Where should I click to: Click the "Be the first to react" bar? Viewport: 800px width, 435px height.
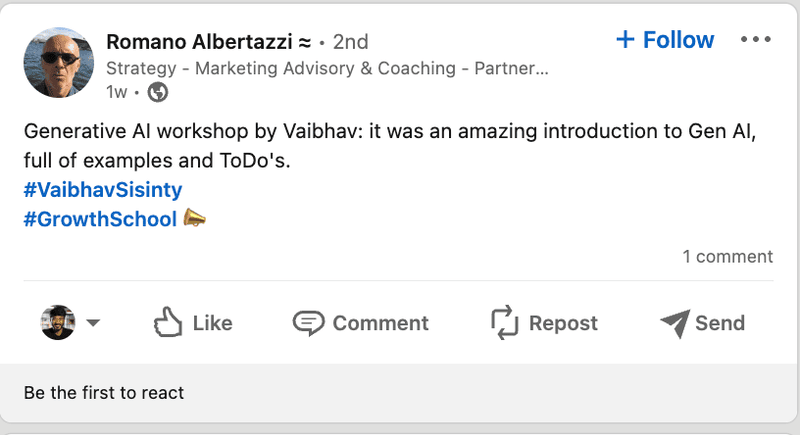[x=104, y=392]
